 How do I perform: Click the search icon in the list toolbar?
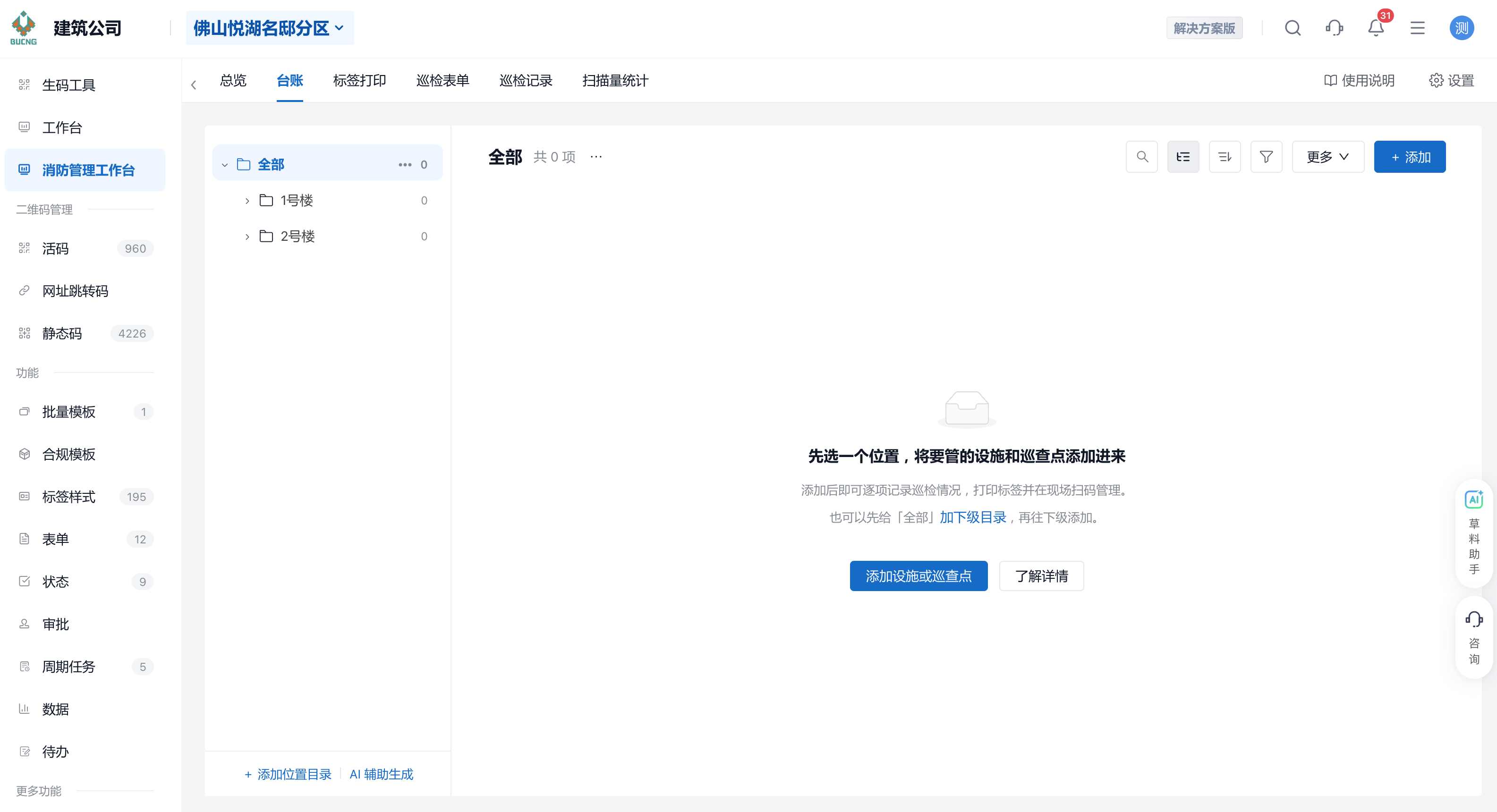point(1142,157)
